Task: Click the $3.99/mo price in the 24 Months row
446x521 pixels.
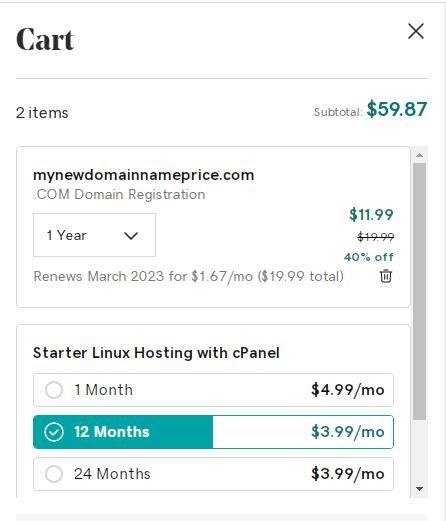Action: pyautogui.click(x=348, y=474)
